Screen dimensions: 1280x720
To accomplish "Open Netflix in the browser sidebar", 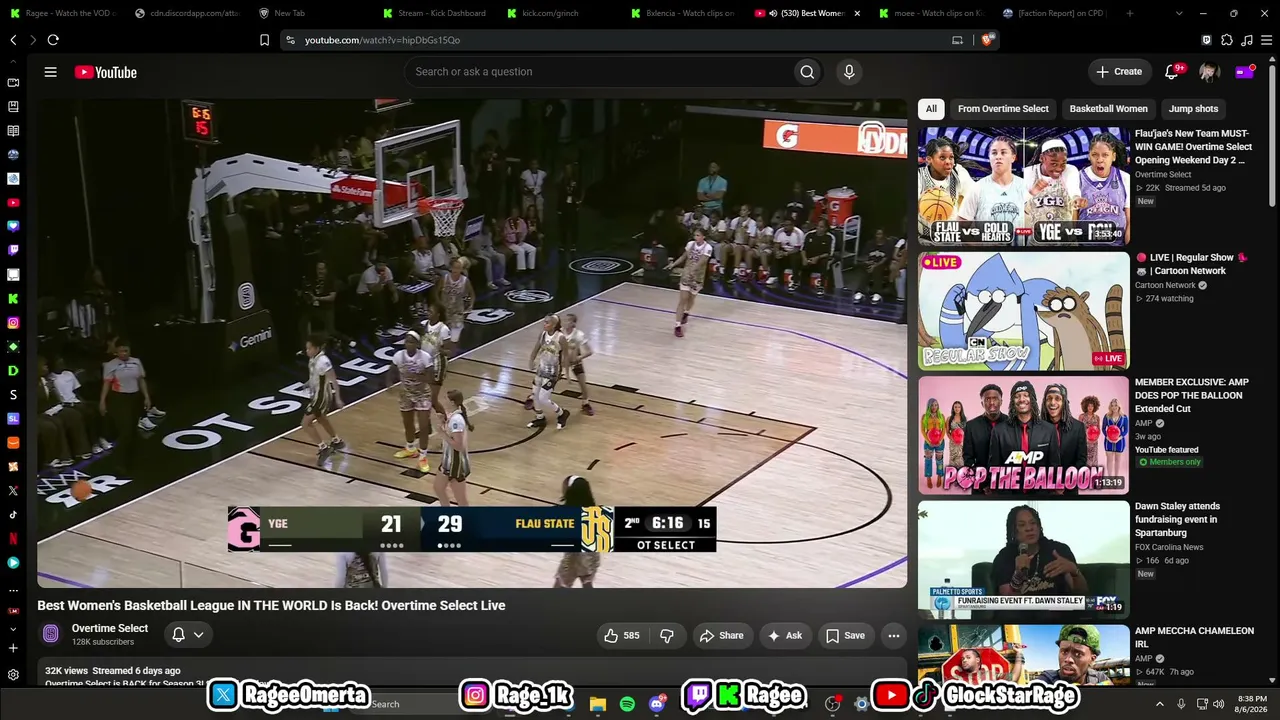I will [13, 539].
